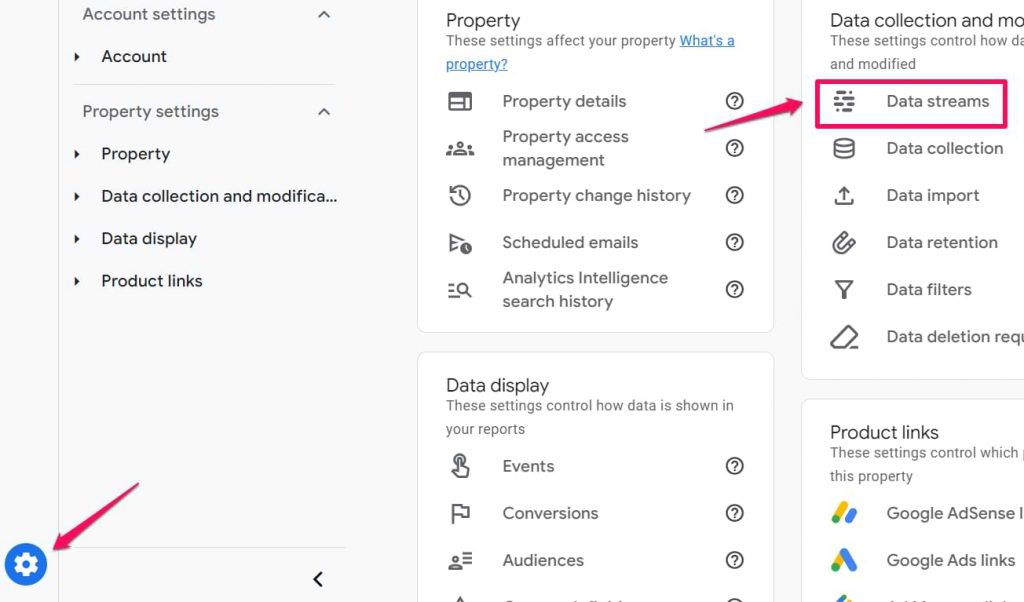Click the Data deletion requests icon
1024x602 pixels.
click(x=844, y=337)
